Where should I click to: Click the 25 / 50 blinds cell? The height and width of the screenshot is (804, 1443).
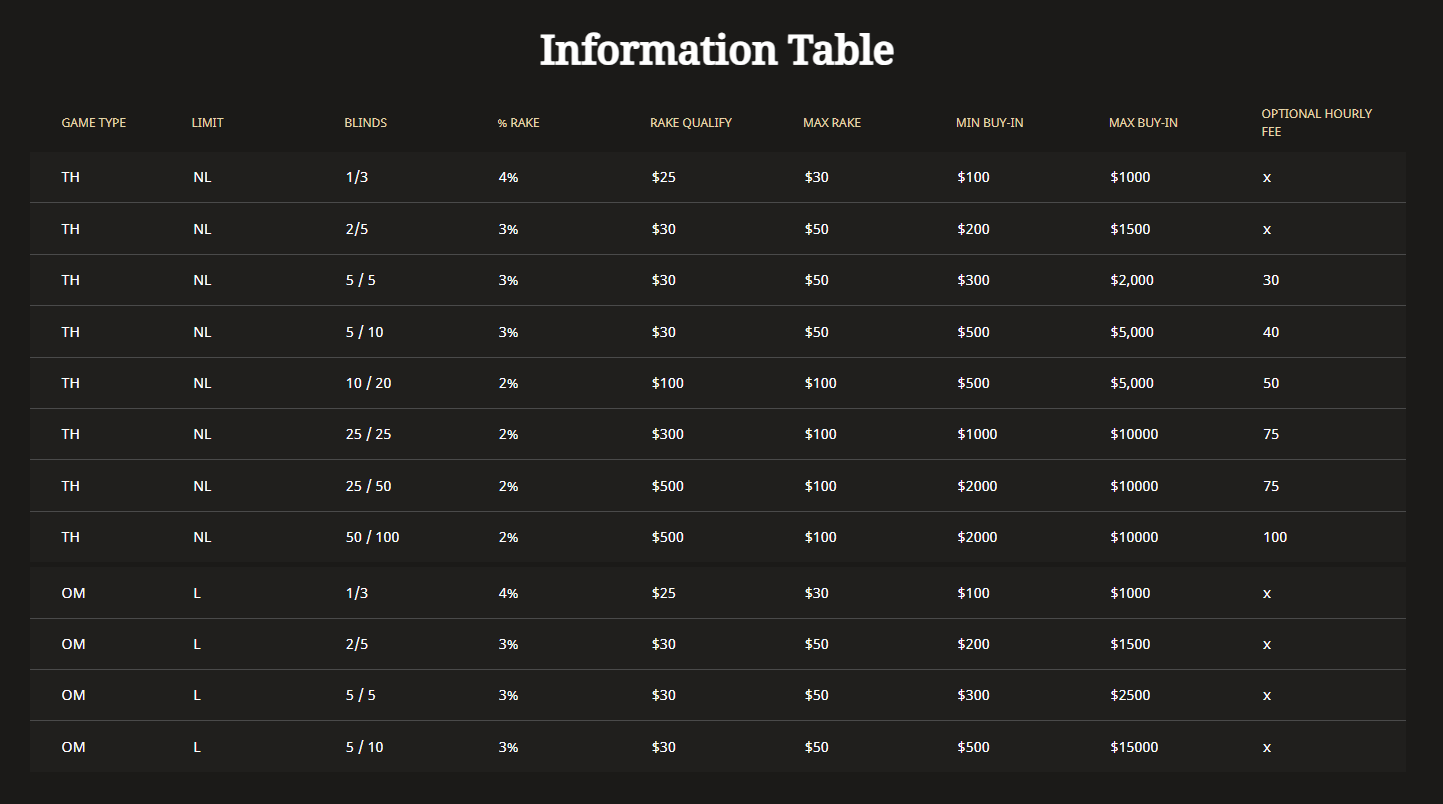click(368, 486)
